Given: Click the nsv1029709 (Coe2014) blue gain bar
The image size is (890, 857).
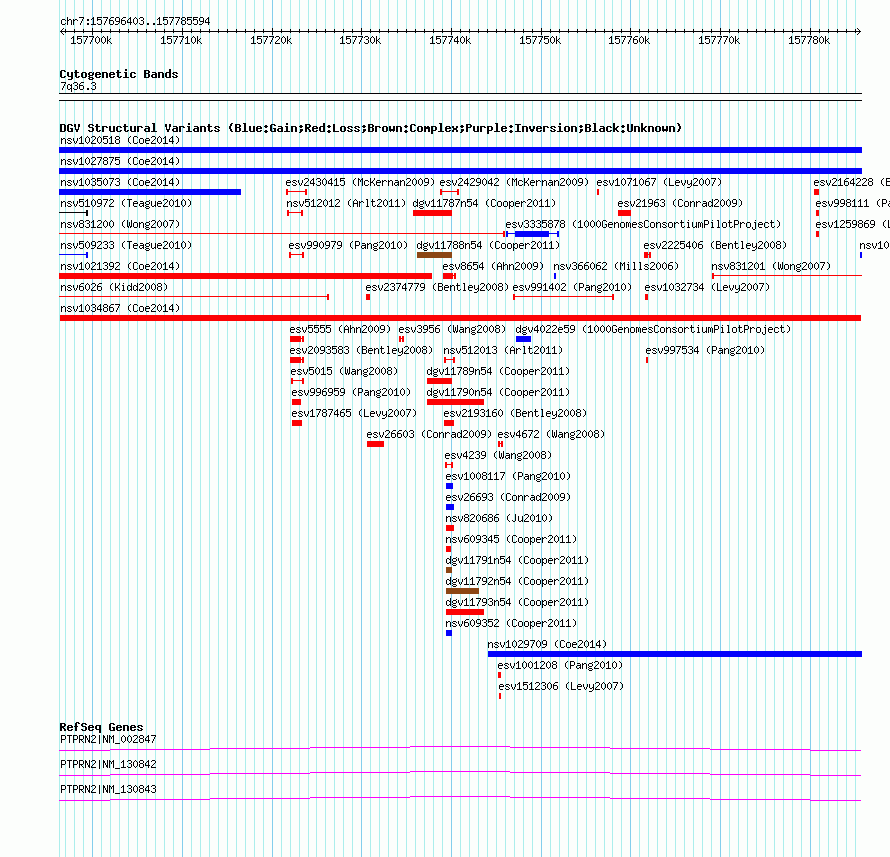Looking at the screenshot, I should pyautogui.click(x=675, y=654).
